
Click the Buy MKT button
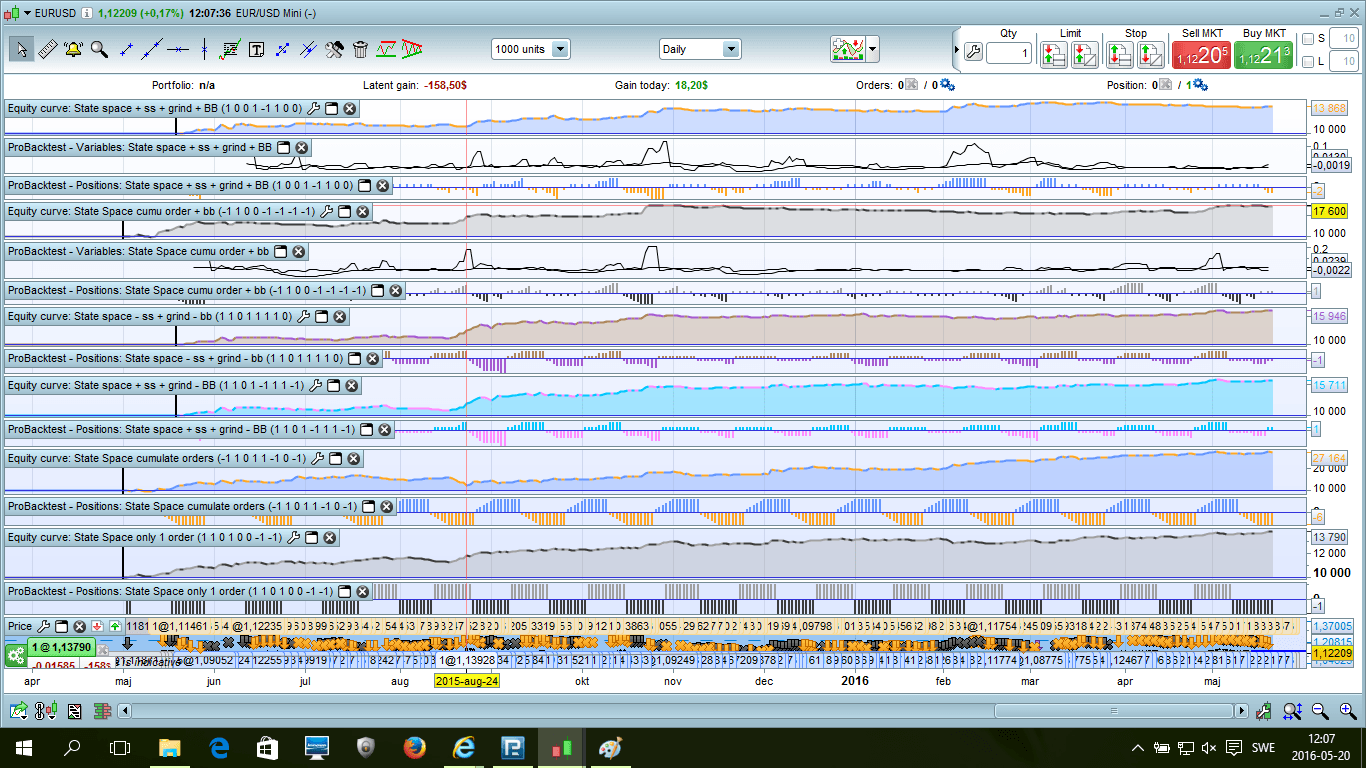1264,55
